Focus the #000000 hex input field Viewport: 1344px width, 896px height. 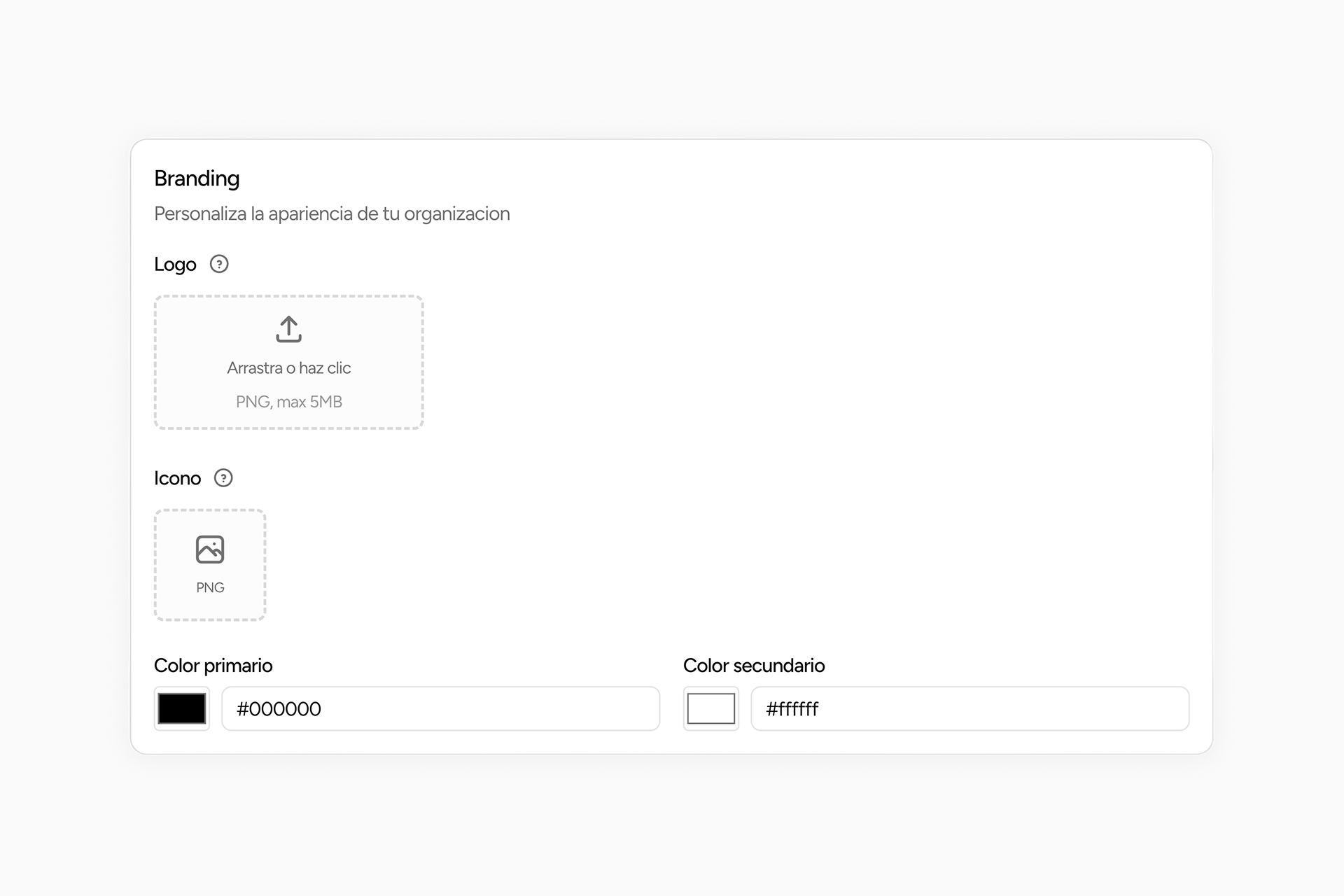441,708
